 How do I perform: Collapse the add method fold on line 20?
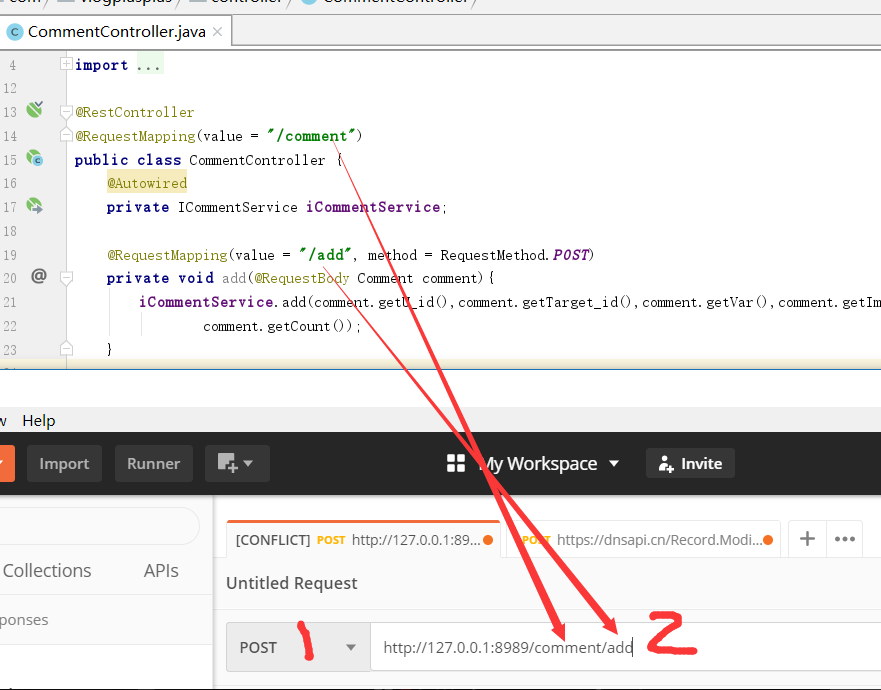[x=66, y=278]
